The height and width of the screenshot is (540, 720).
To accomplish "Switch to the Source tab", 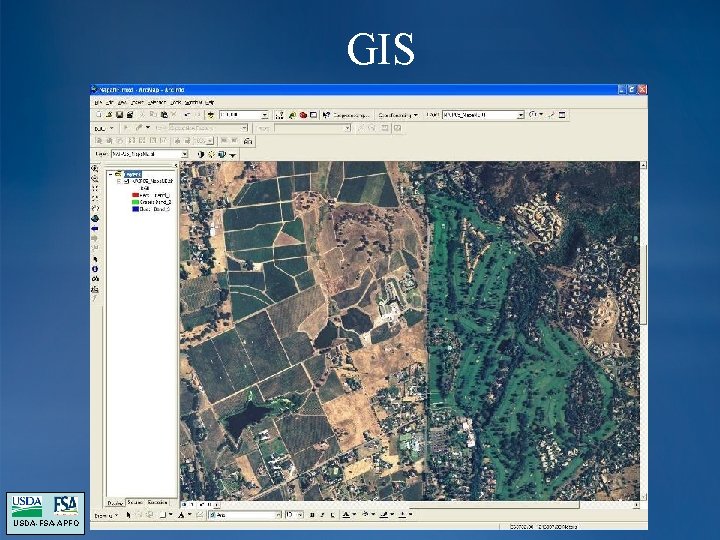I will (135, 503).
